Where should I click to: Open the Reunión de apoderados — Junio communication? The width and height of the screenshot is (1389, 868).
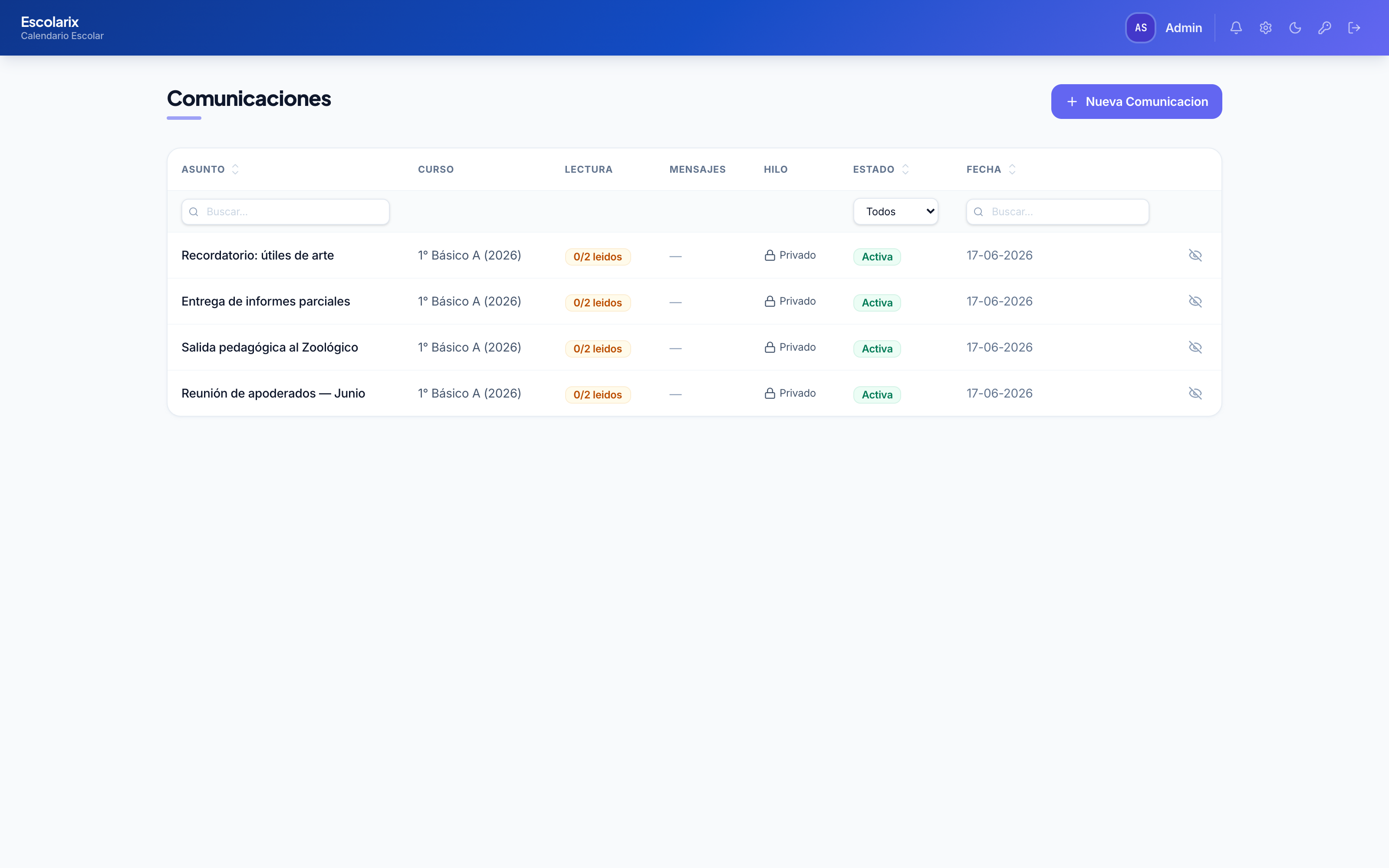(273, 393)
